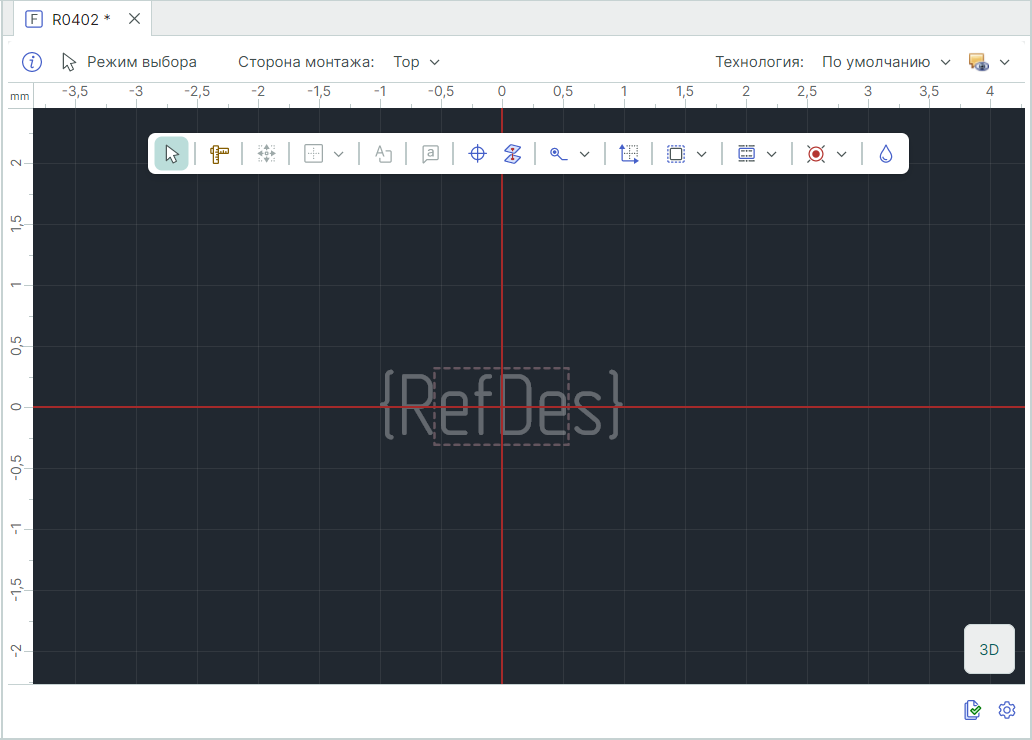Expand dropdown arrow beside the pad tool
This screenshot has width=1032, height=740.
(x=585, y=154)
